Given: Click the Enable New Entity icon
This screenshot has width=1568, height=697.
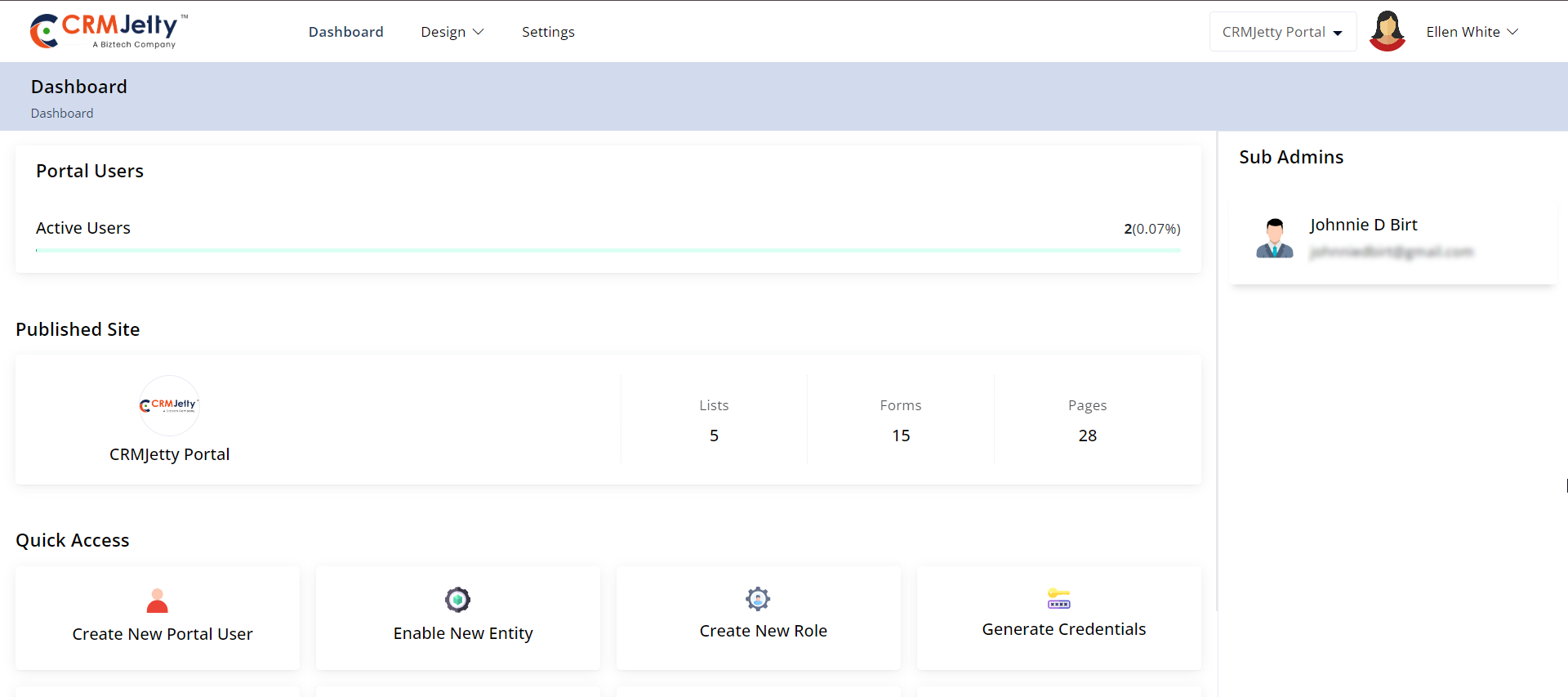Looking at the screenshot, I should [x=457, y=600].
